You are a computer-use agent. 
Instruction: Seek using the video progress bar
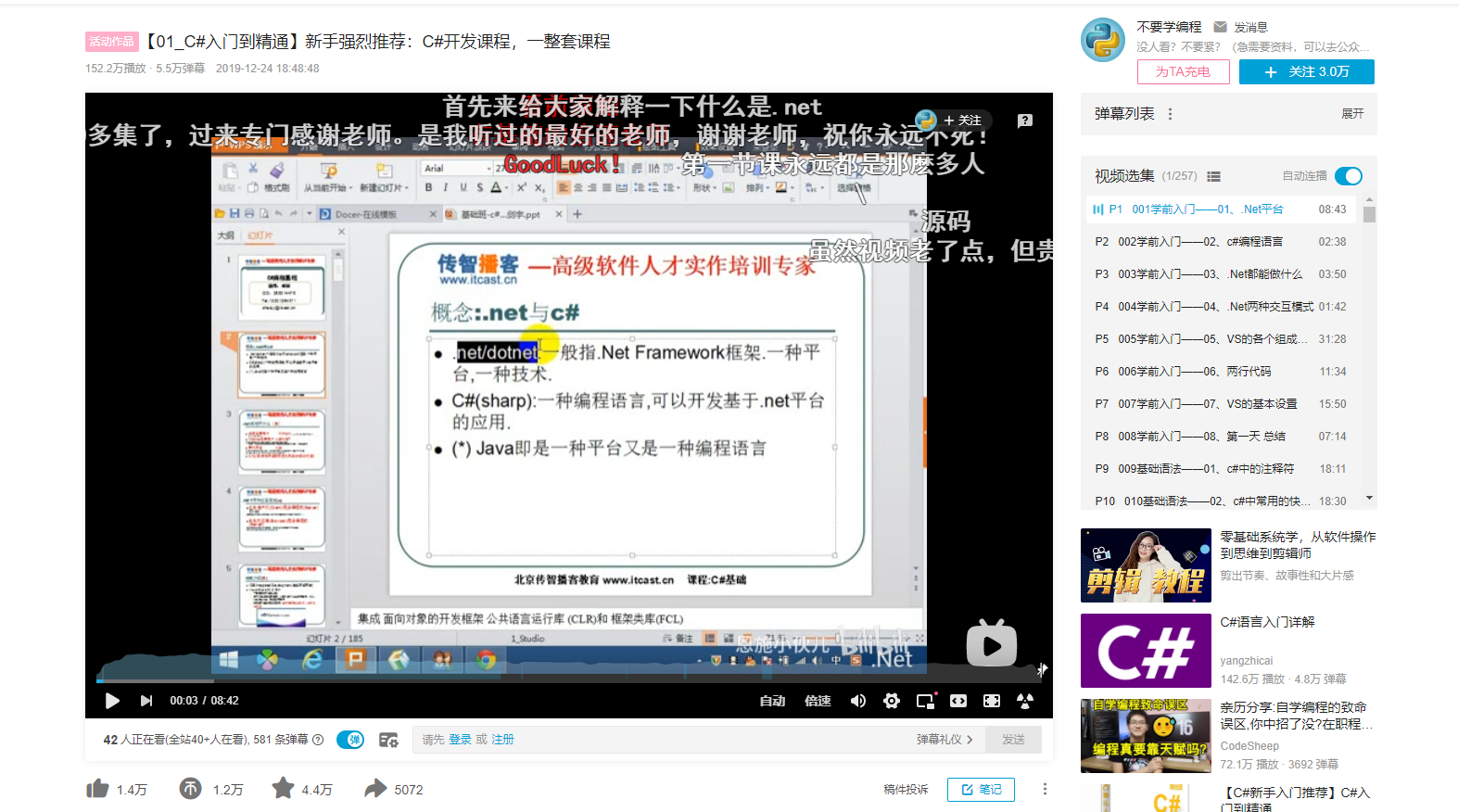[x=569, y=681]
